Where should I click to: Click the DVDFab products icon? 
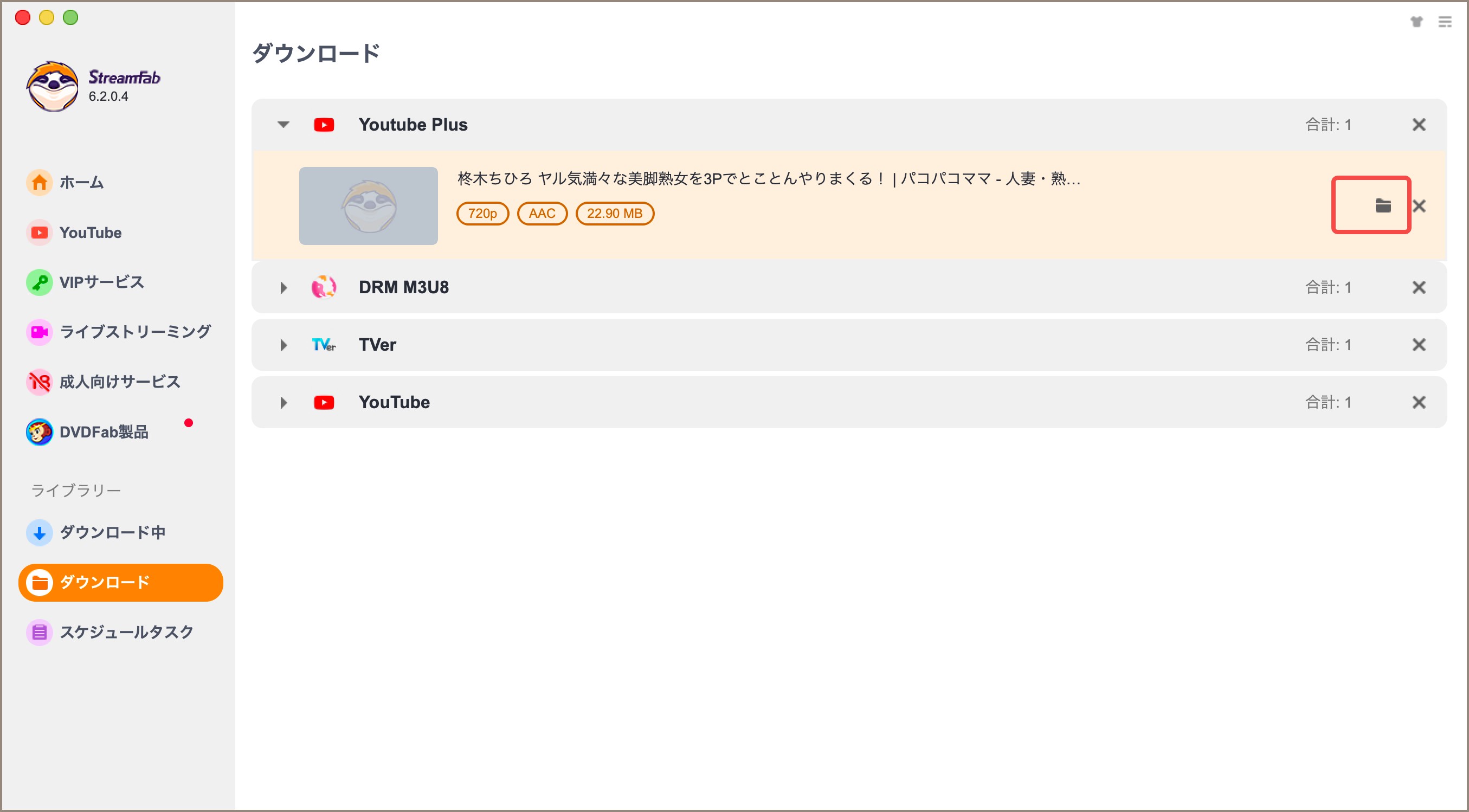[x=40, y=432]
